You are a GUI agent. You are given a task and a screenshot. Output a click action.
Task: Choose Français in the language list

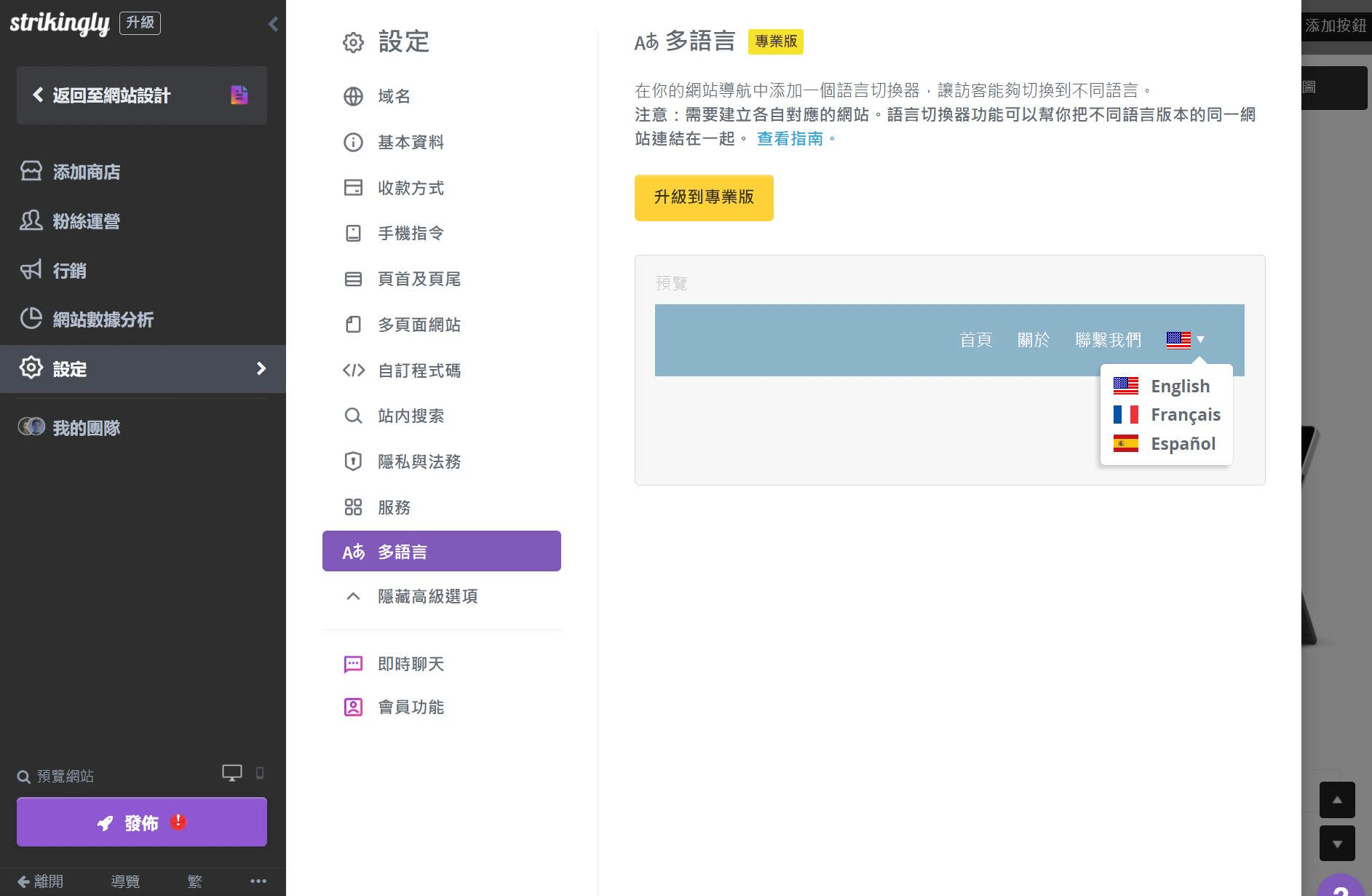[1184, 415]
